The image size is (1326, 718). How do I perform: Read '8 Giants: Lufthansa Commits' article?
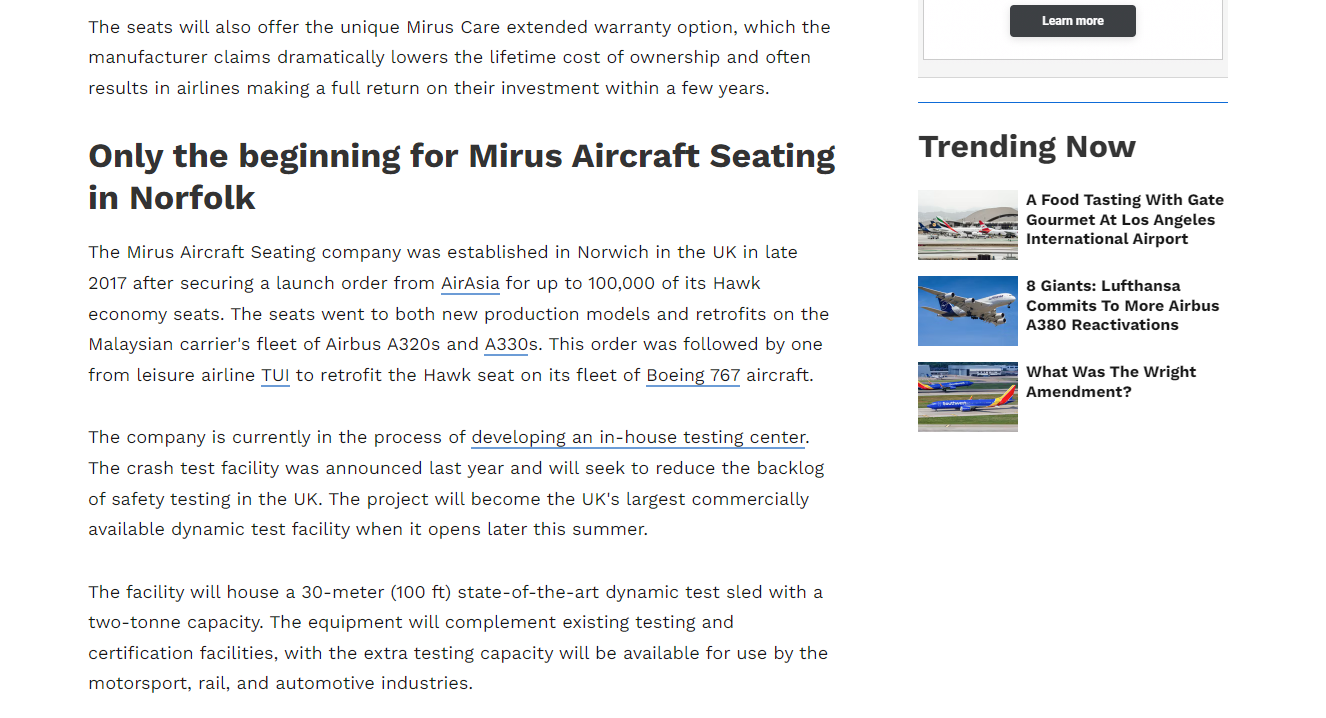(1123, 306)
